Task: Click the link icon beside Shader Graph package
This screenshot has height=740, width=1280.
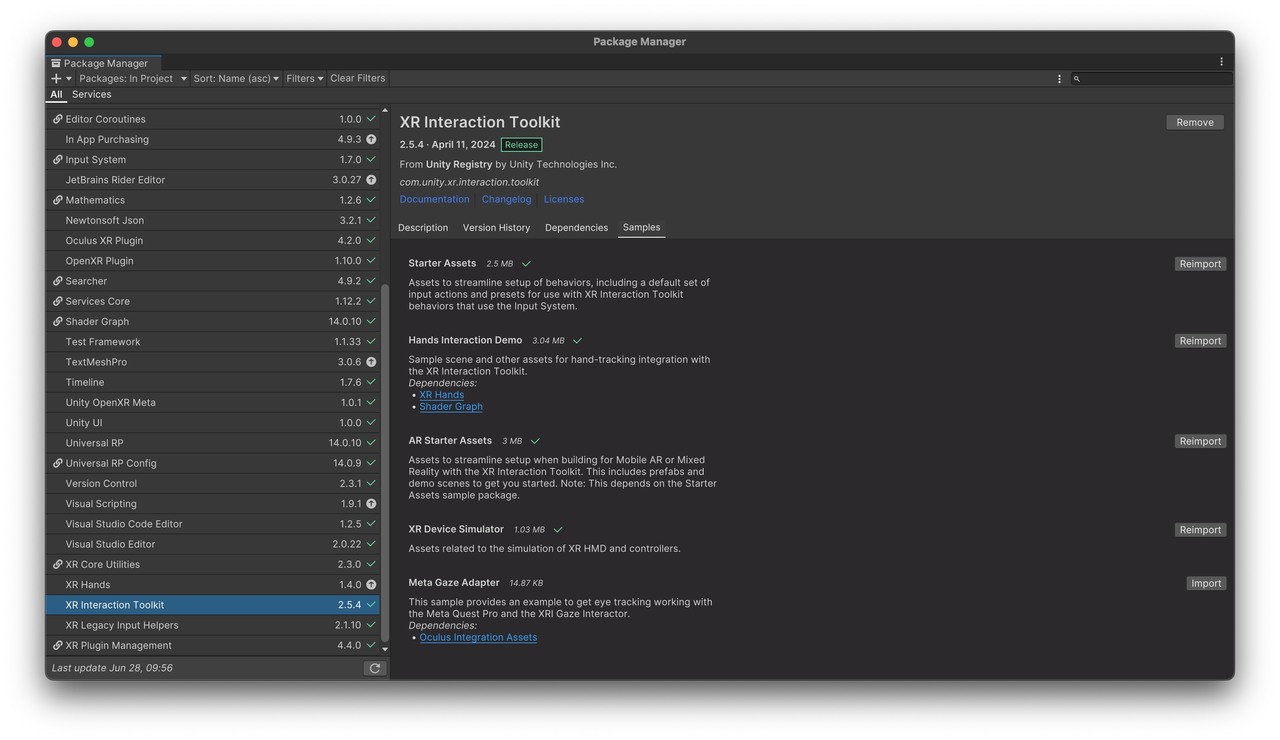Action: (57, 322)
